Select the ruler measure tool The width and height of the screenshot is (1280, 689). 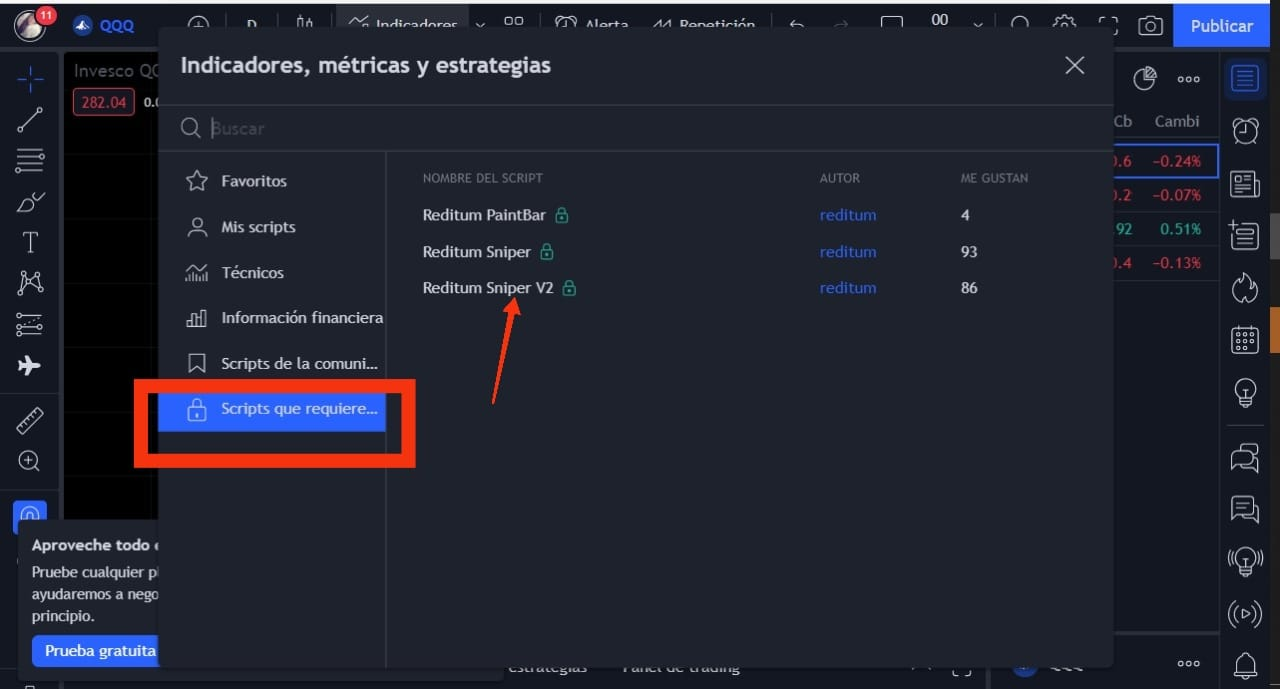click(x=30, y=421)
